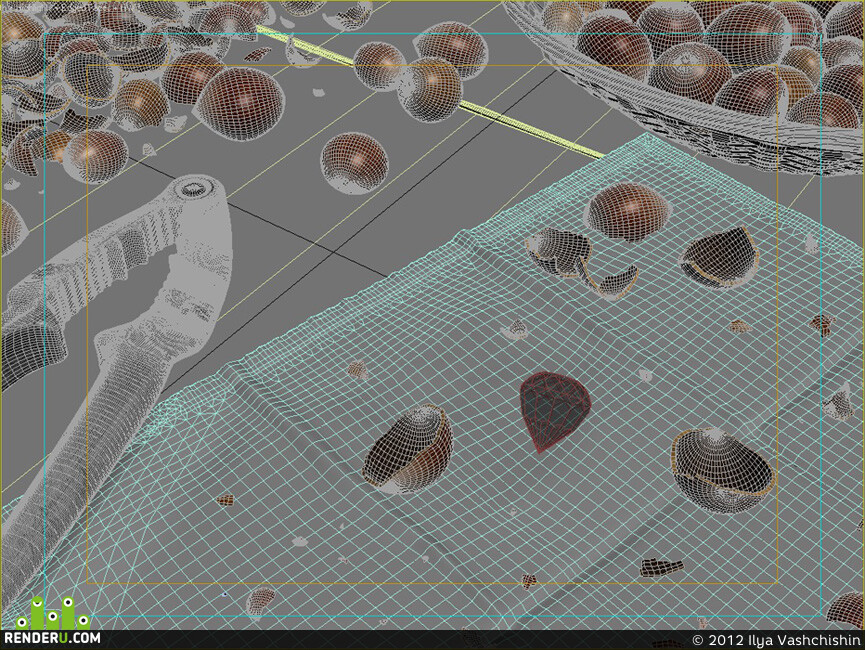This screenshot has width=865, height=650.
Task: Select a hazelnut inside the wicker basket
Action: coord(690,71)
